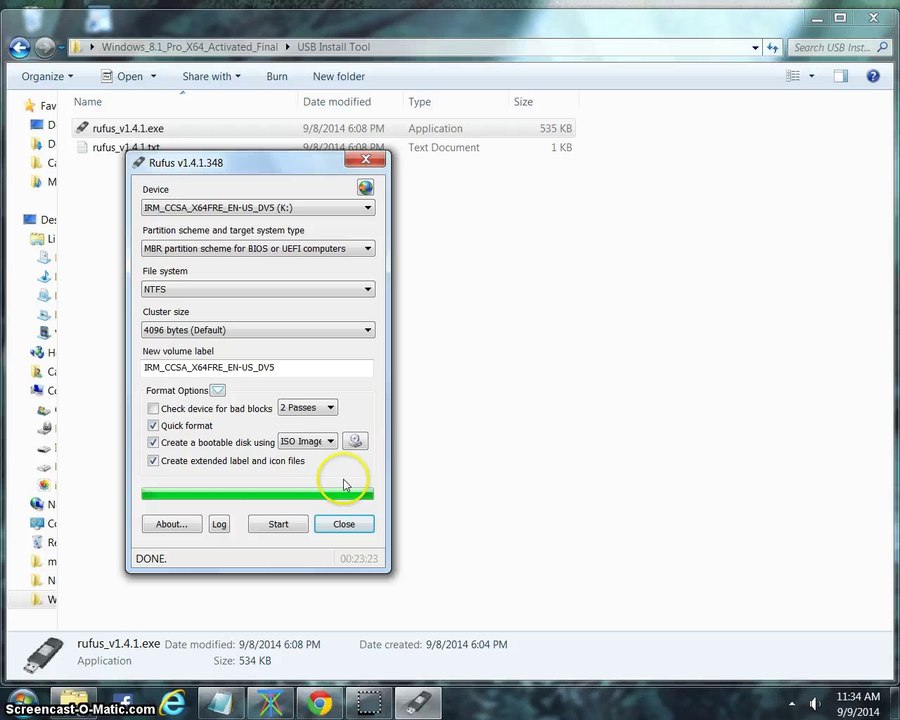Sort by Date modified column header
900x720 pixels.
click(x=337, y=102)
